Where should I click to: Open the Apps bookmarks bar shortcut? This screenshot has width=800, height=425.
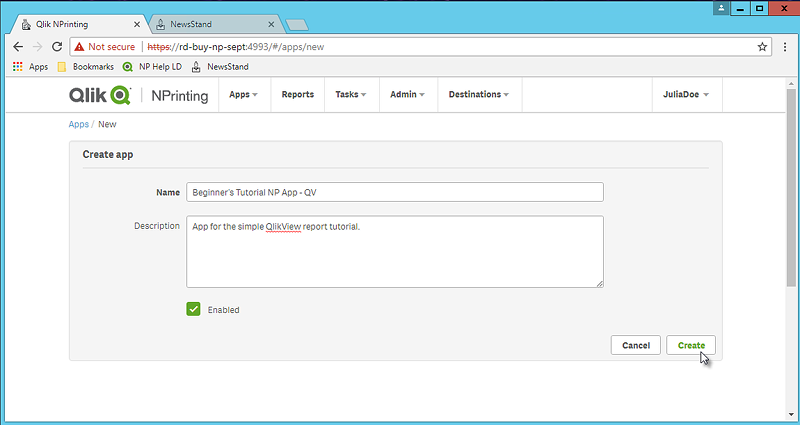click(x=30, y=67)
